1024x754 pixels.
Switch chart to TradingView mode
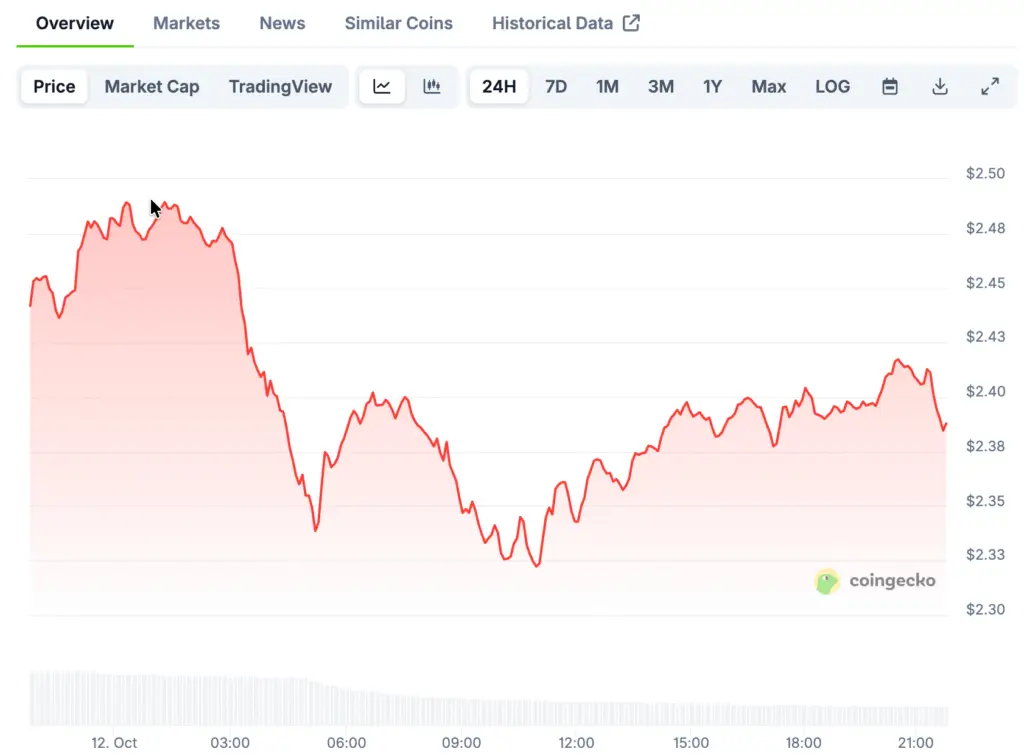280,87
